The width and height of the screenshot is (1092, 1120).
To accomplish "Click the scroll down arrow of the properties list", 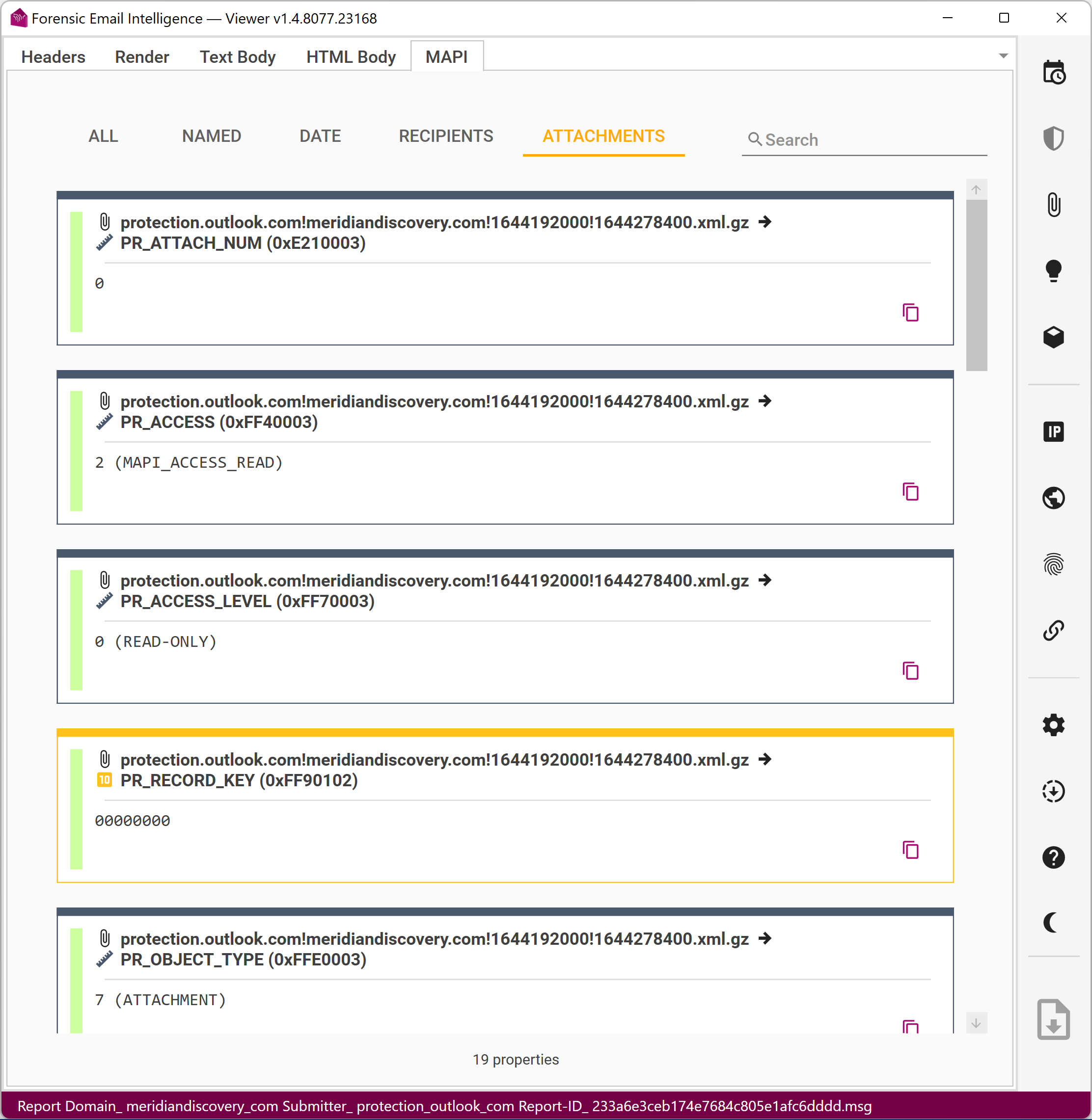I will (x=976, y=1023).
